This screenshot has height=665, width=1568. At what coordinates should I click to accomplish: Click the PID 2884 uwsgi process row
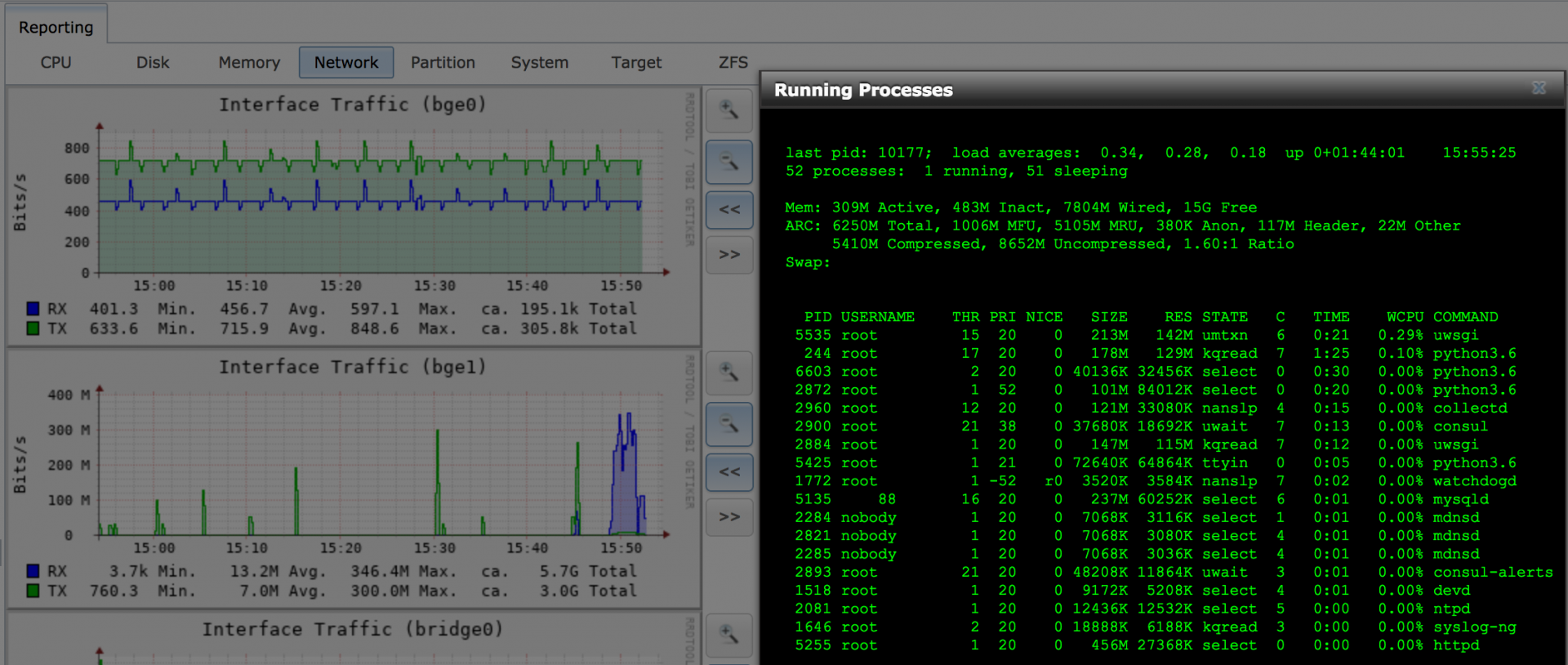point(1137,444)
